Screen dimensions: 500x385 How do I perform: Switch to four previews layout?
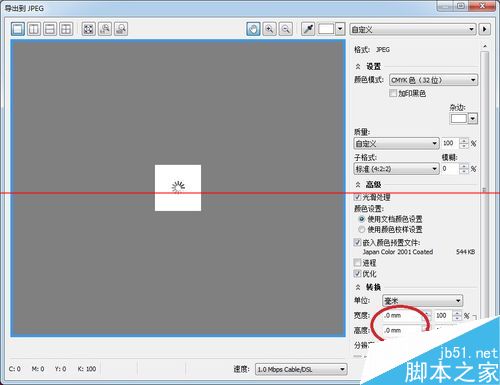coord(66,29)
